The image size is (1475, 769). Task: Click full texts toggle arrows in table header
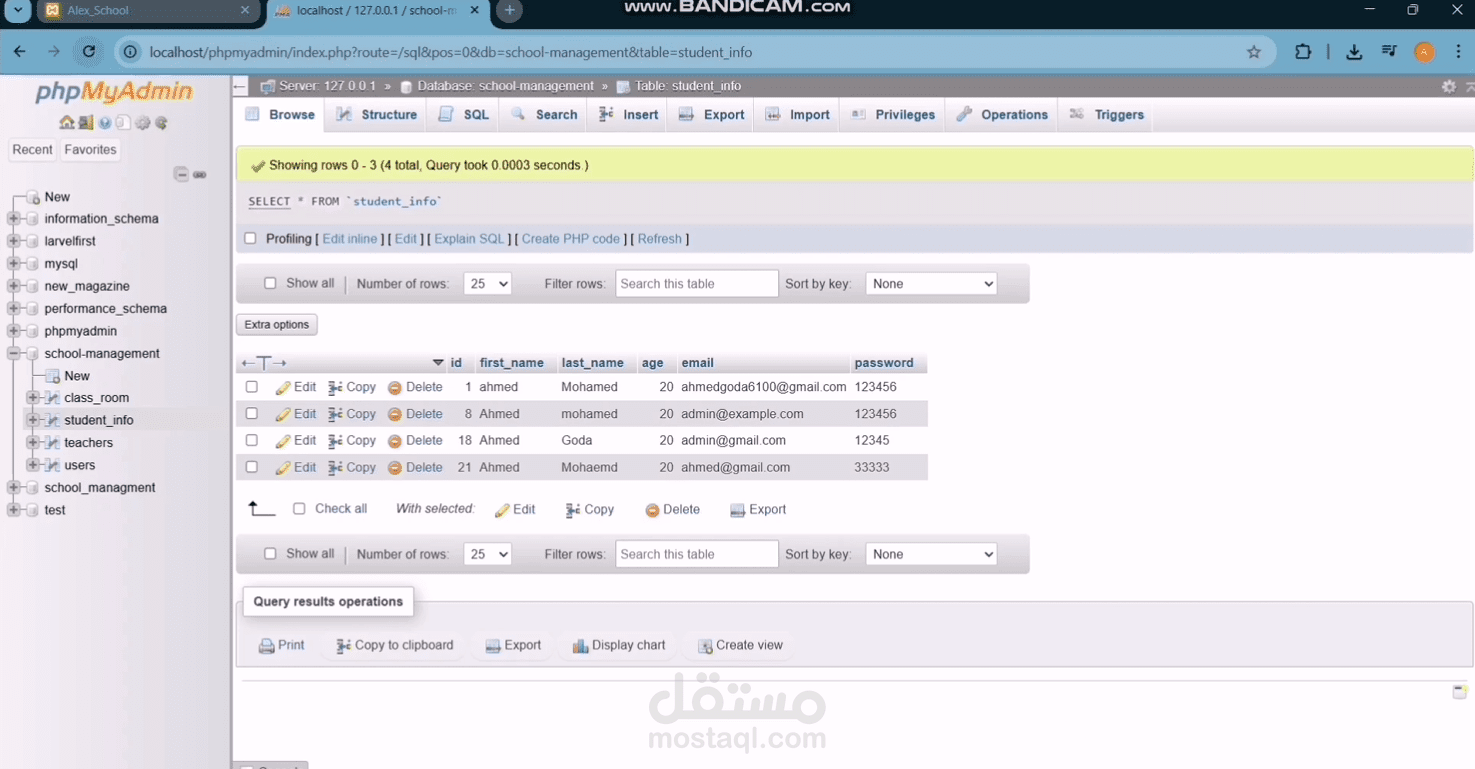point(264,363)
